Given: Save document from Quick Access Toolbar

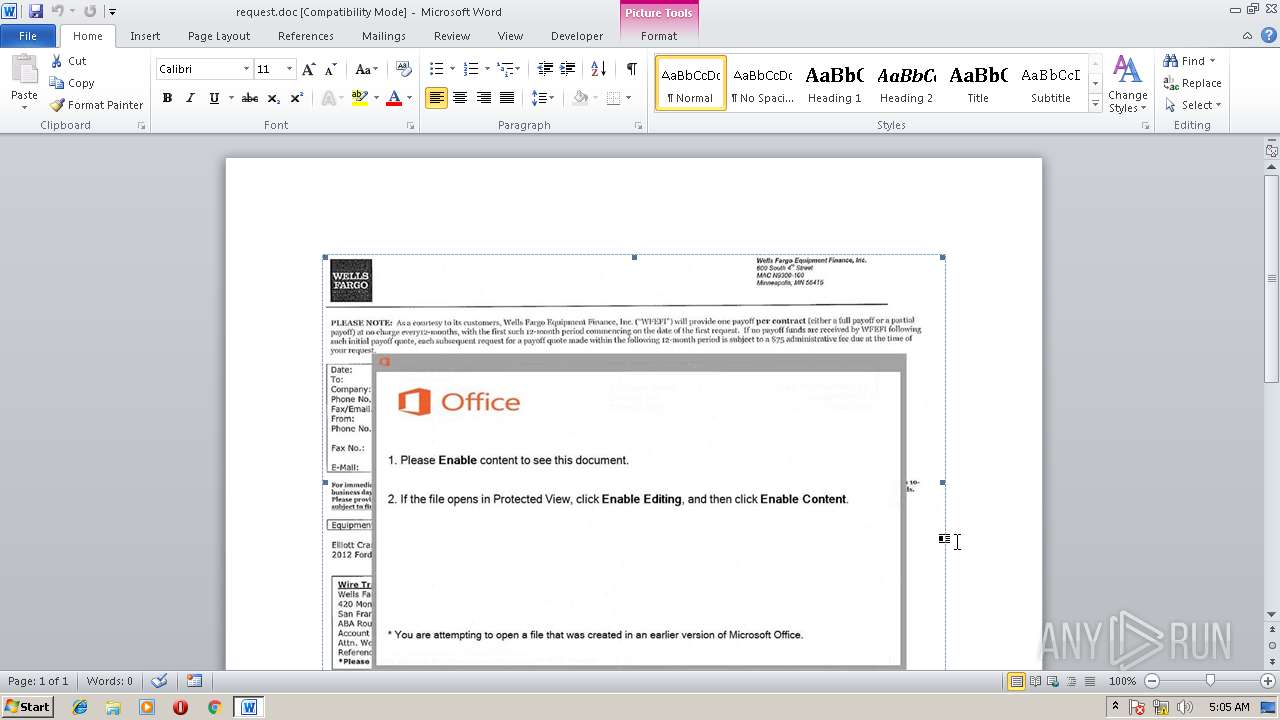Looking at the screenshot, I should coord(36,11).
